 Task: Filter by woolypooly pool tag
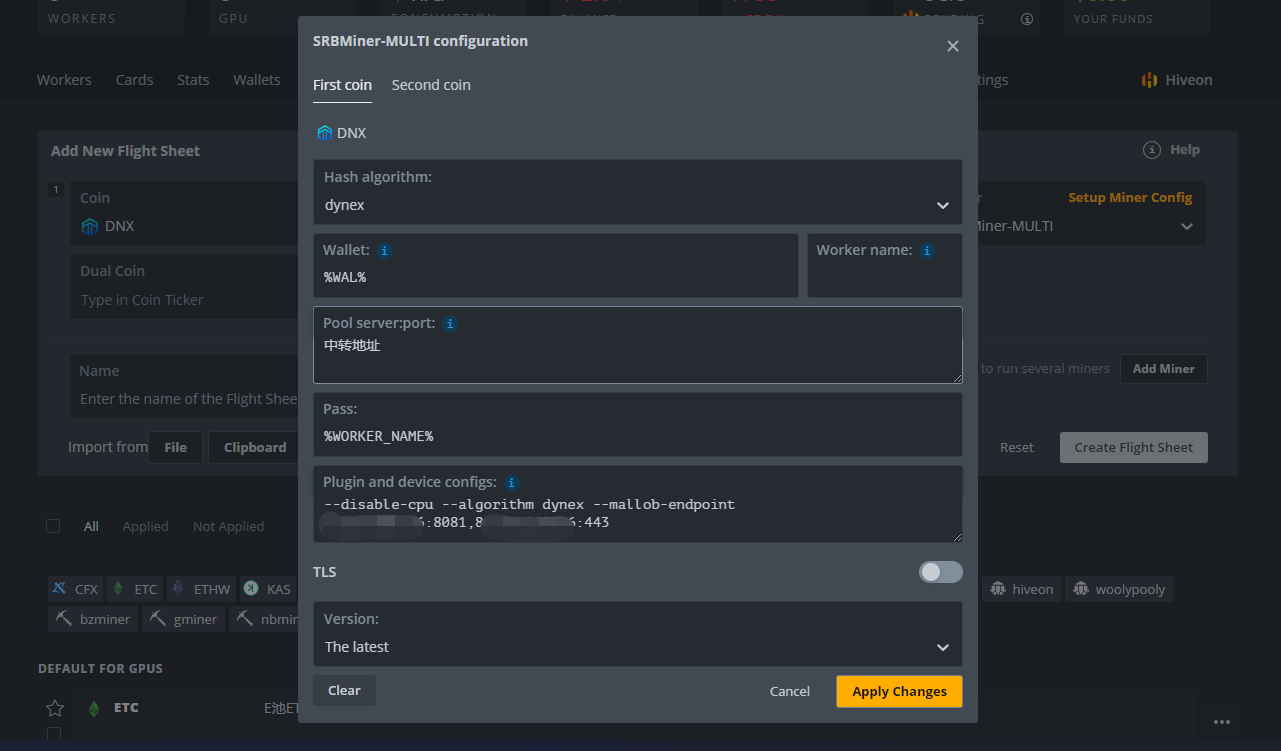(1119, 589)
